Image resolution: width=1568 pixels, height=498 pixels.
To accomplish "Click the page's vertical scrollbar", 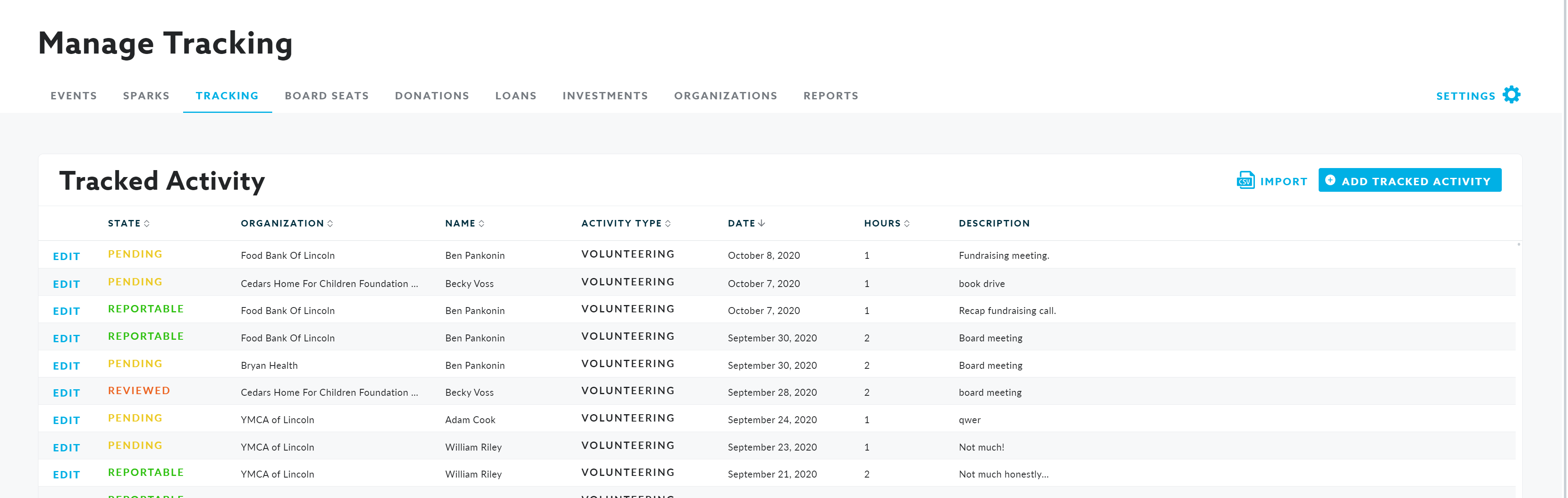I will pos(1565,244).
